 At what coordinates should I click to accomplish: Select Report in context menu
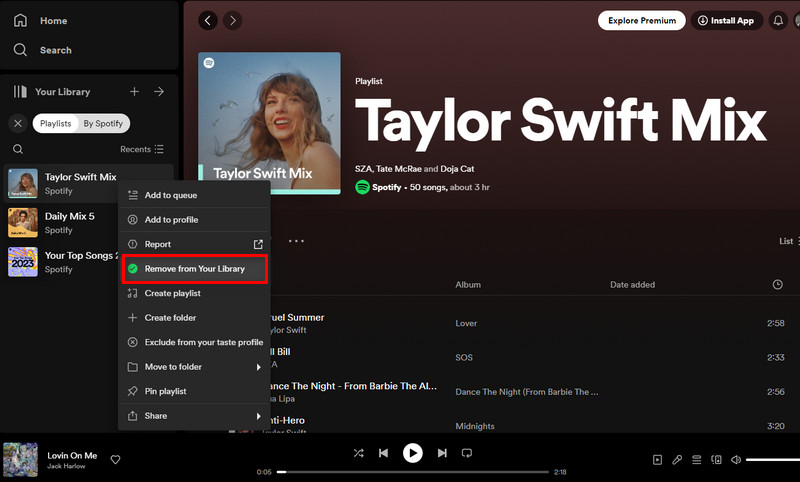pyautogui.click(x=194, y=244)
